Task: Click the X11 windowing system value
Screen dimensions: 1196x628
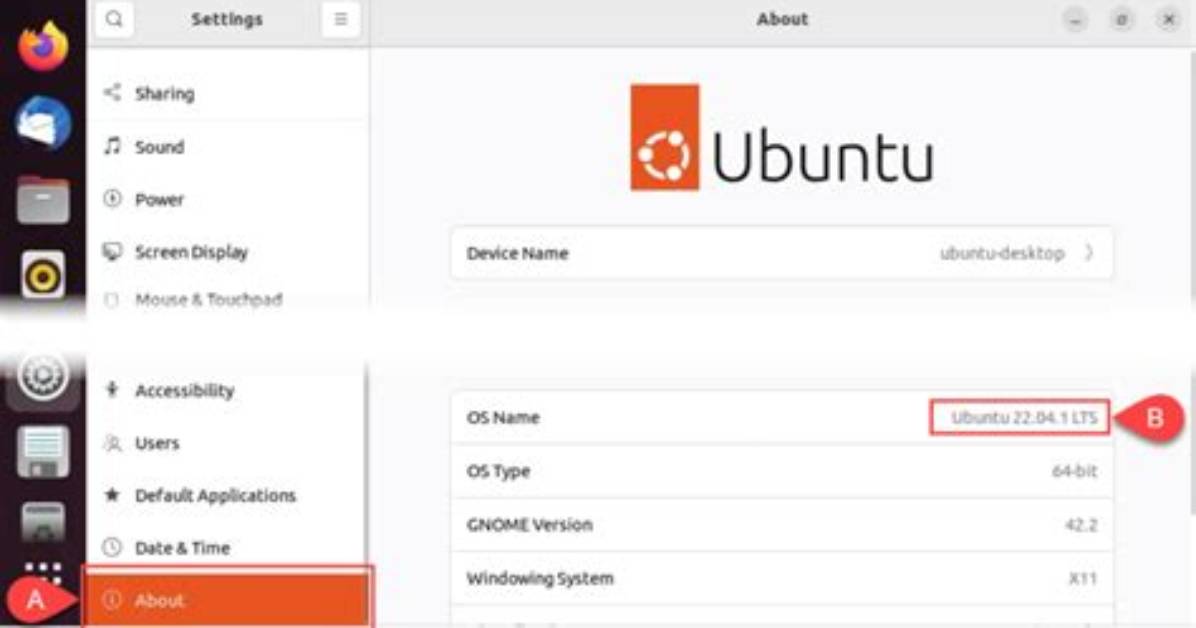Action: (1082, 578)
